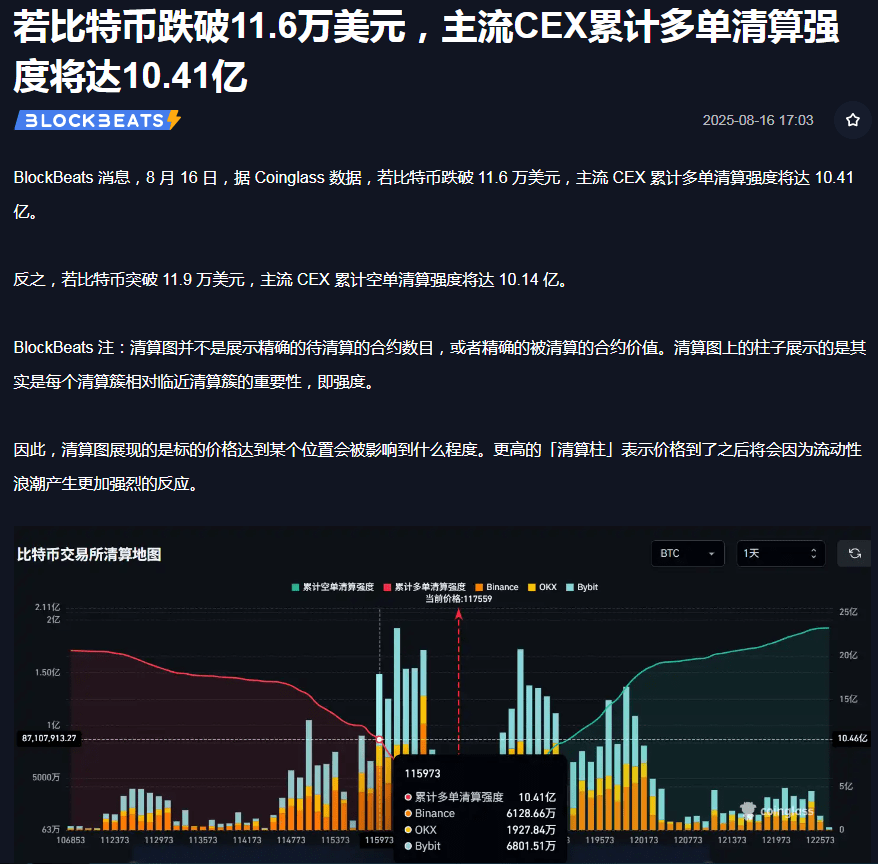Click the paragraph beginning 反之，若比特币突破
Viewport: 878px width, 864px height.
click(x=290, y=279)
